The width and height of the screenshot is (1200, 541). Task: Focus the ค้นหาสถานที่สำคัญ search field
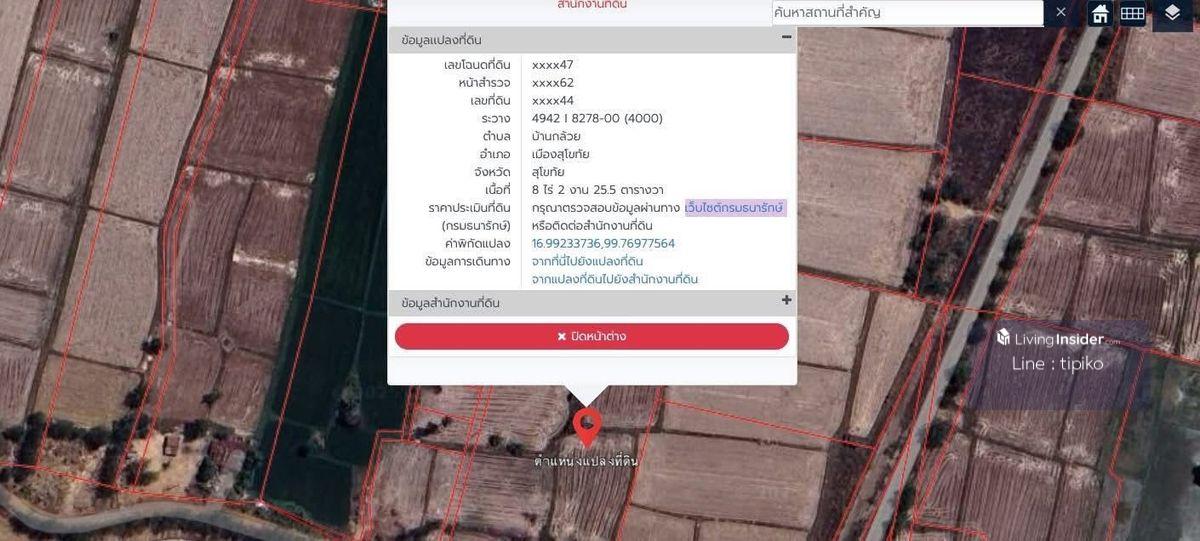[x=906, y=13]
